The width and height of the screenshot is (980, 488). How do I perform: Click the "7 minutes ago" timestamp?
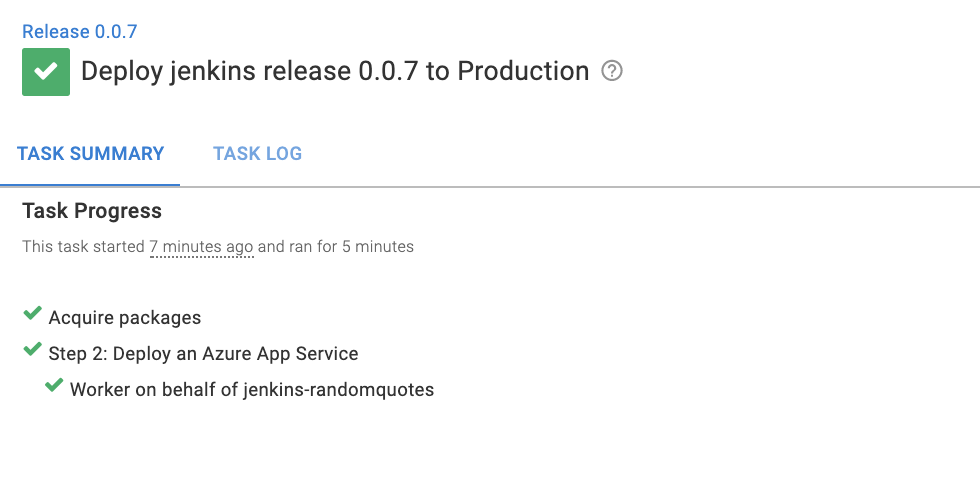click(201, 246)
